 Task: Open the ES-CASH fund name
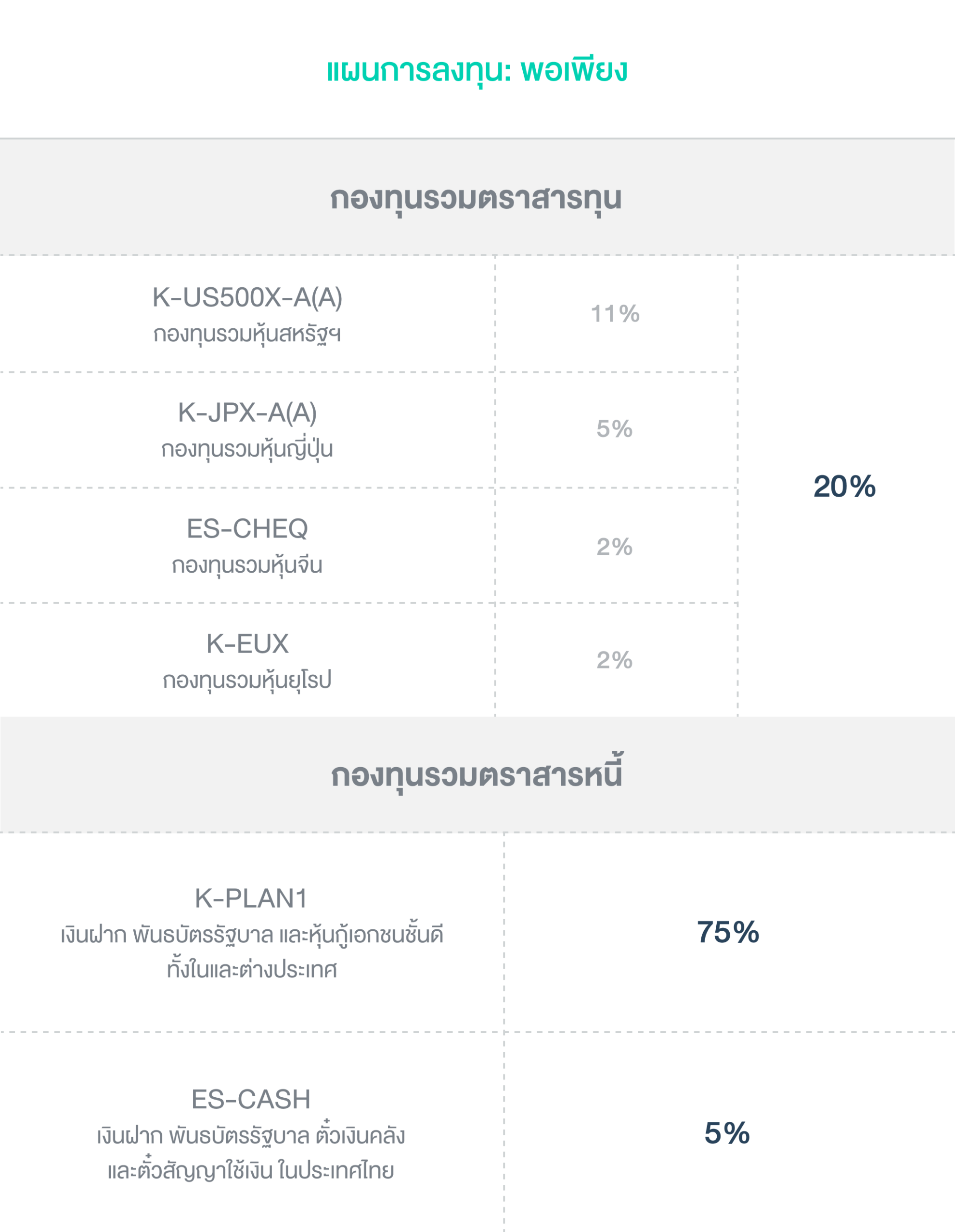pyautogui.click(x=251, y=1100)
